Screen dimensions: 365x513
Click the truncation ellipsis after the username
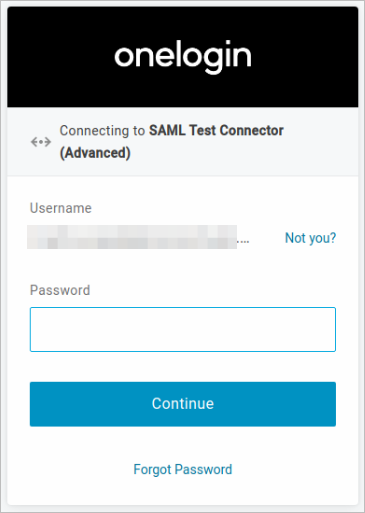coord(243,241)
